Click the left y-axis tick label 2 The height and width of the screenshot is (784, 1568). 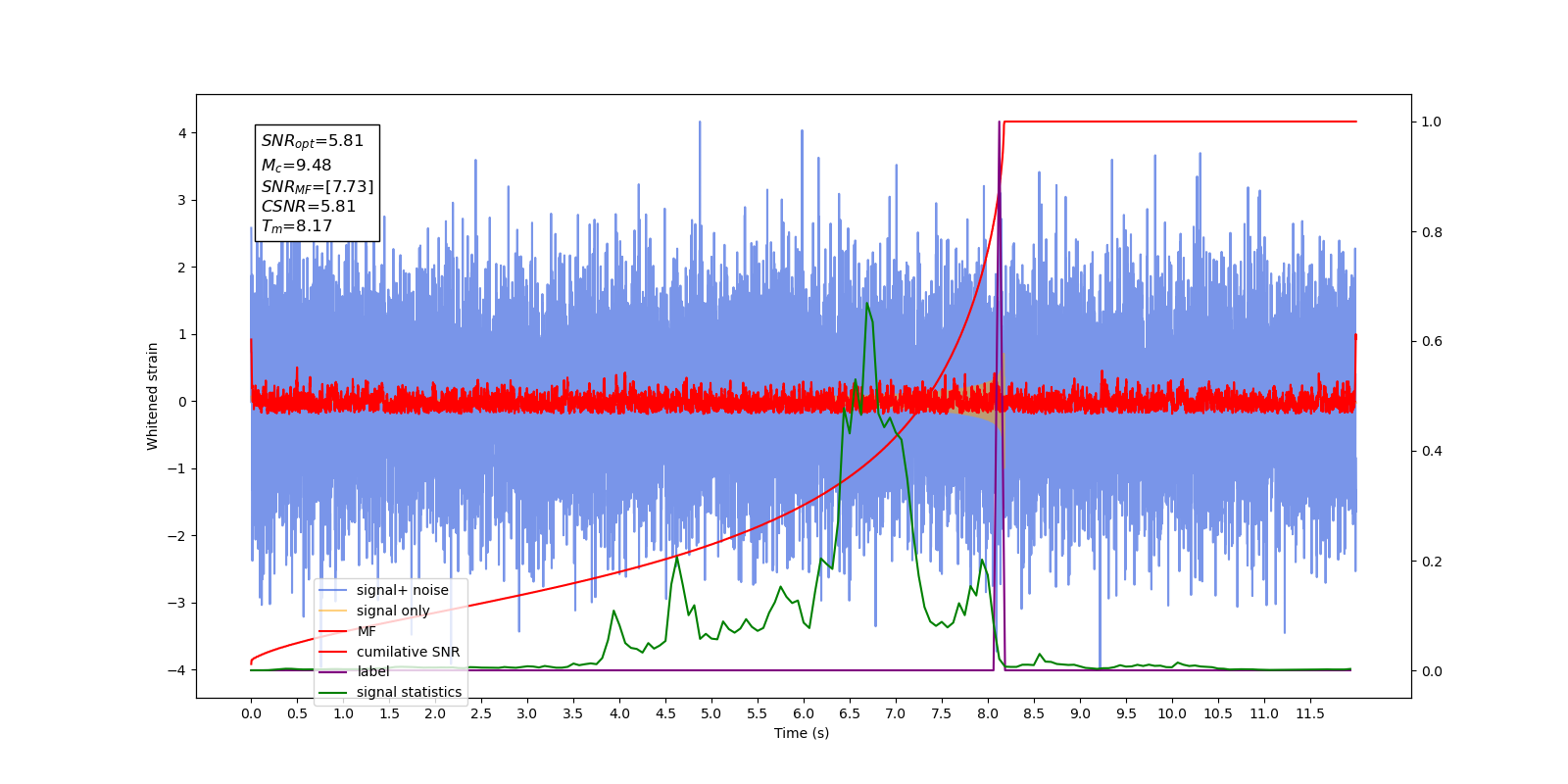tap(182, 268)
